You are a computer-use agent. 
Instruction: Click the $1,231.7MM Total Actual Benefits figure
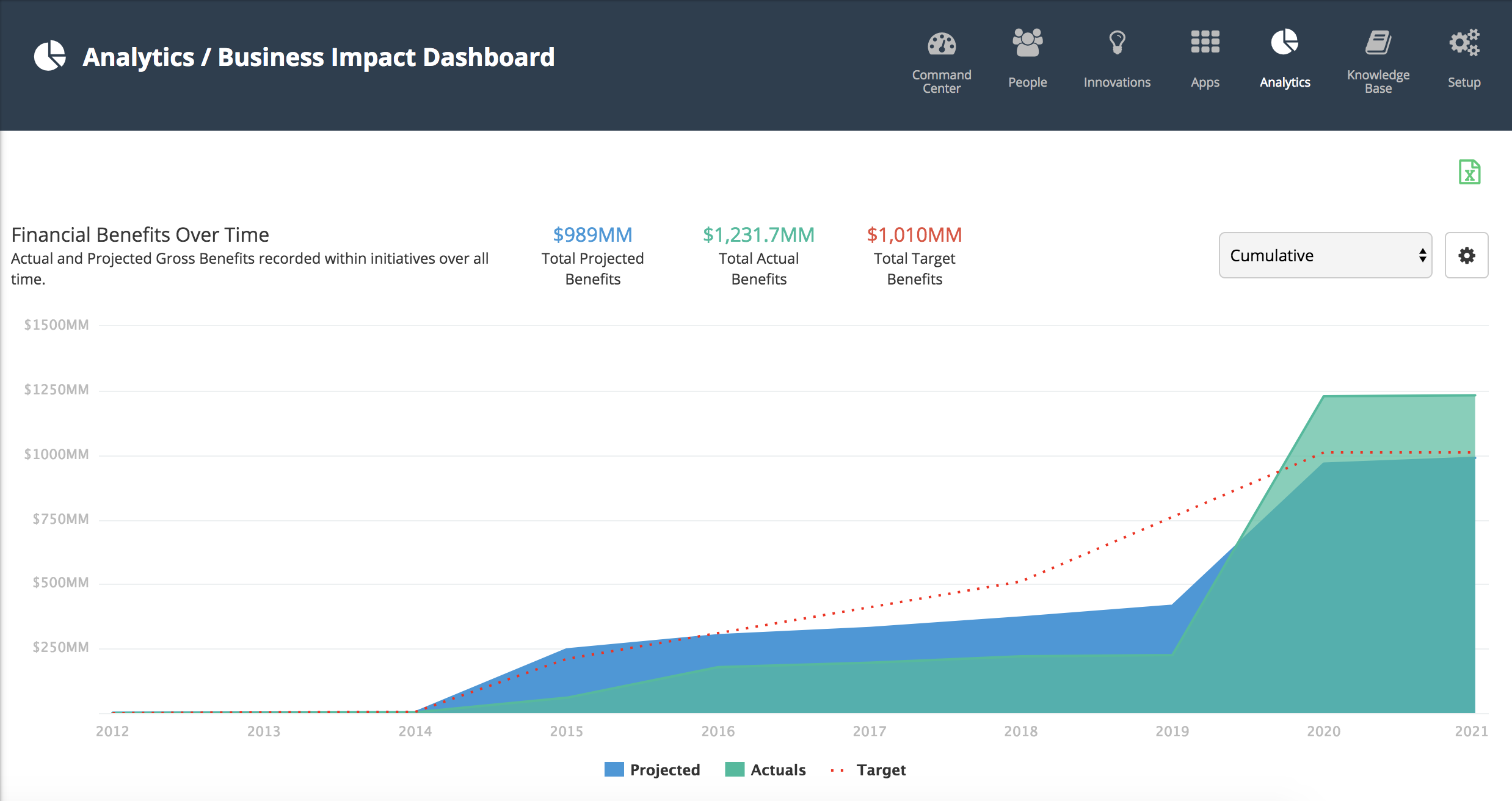tap(758, 234)
